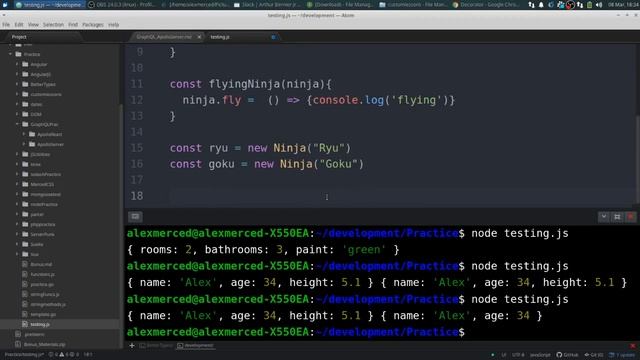640x360 pixels.
Task: Expand the BetterTypes folder
Action: (17, 84)
